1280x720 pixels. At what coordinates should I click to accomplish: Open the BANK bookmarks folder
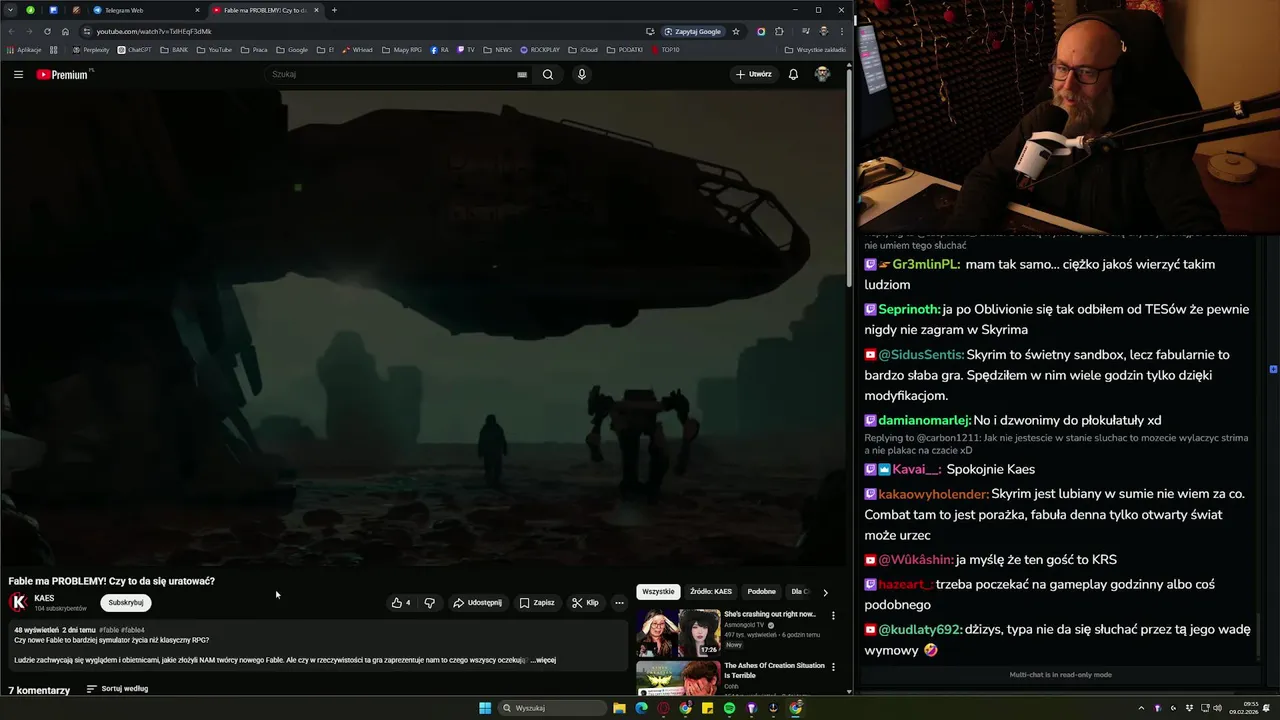coord(174,49)
